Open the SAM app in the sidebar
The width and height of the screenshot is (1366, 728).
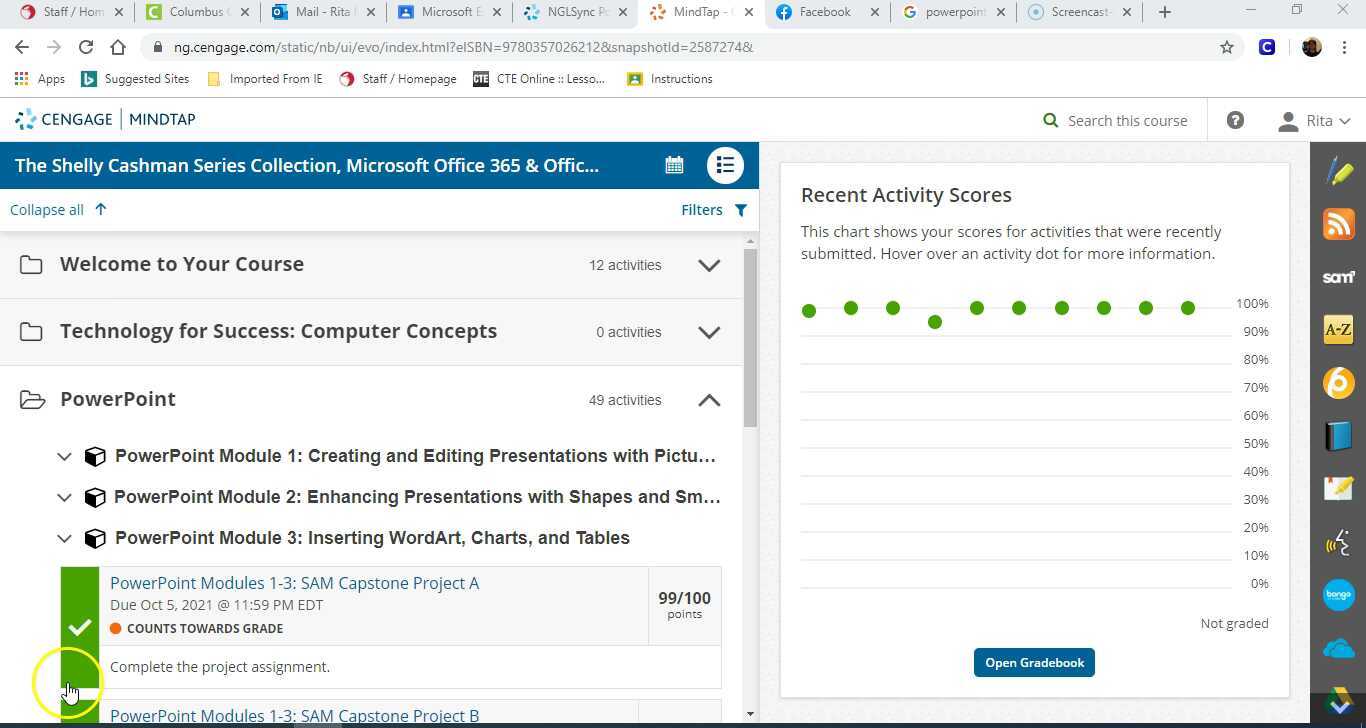1338,277
